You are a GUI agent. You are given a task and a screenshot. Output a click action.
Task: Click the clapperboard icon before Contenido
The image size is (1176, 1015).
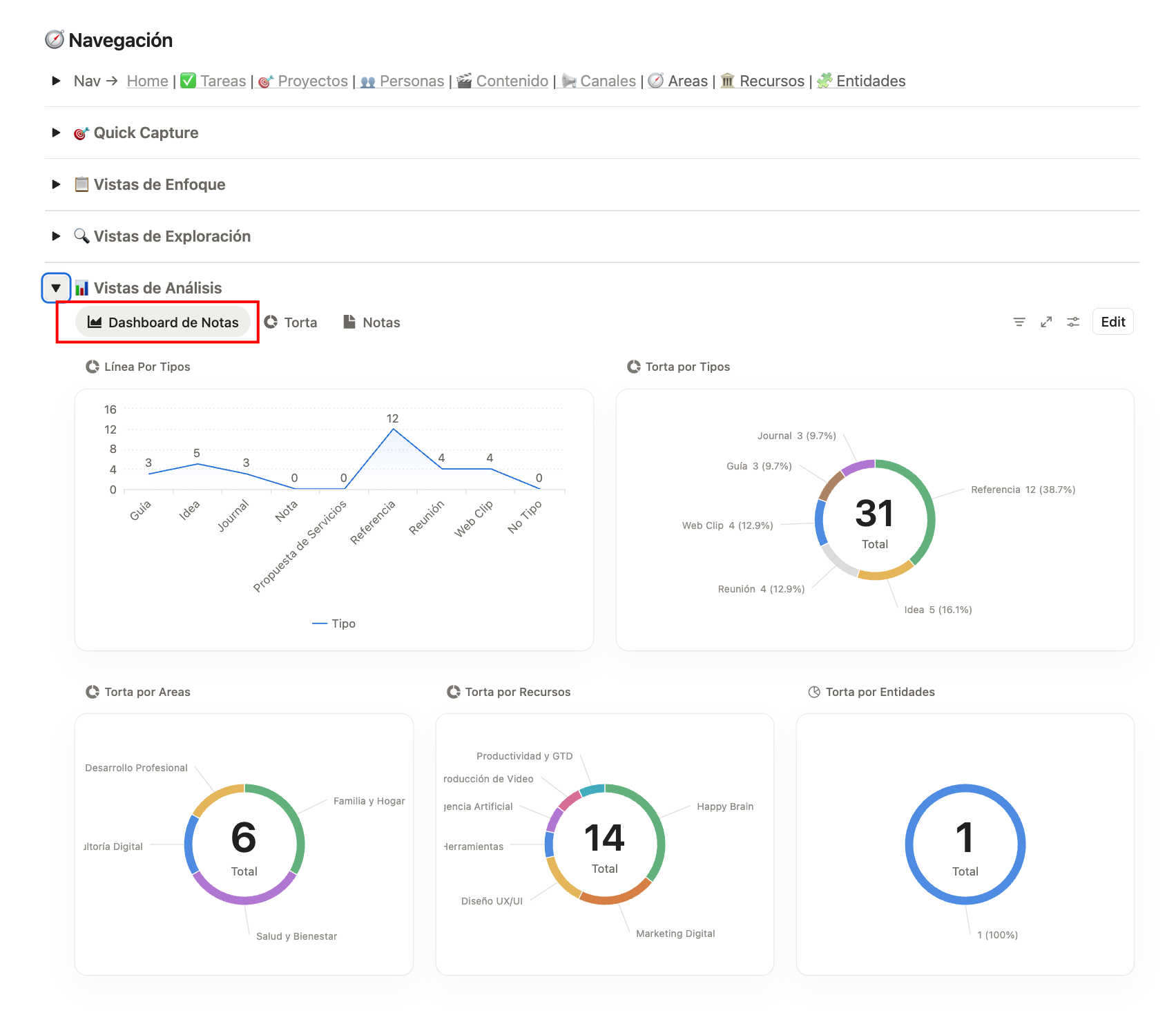pyautogui.click(x=464, y=81)
